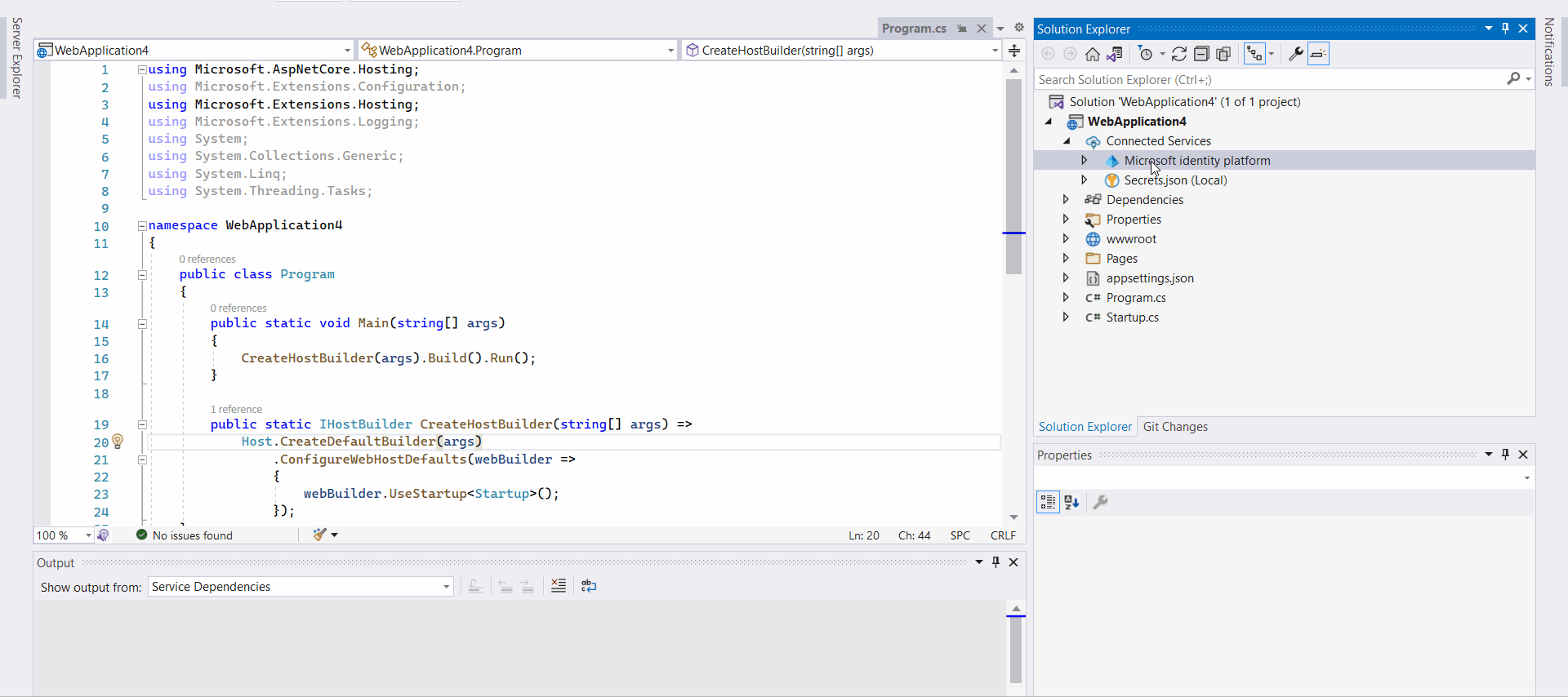The height and width of the screenshot is (697, 1568).
Task: Open Server Explorer side tab
Action: [16, 58]
